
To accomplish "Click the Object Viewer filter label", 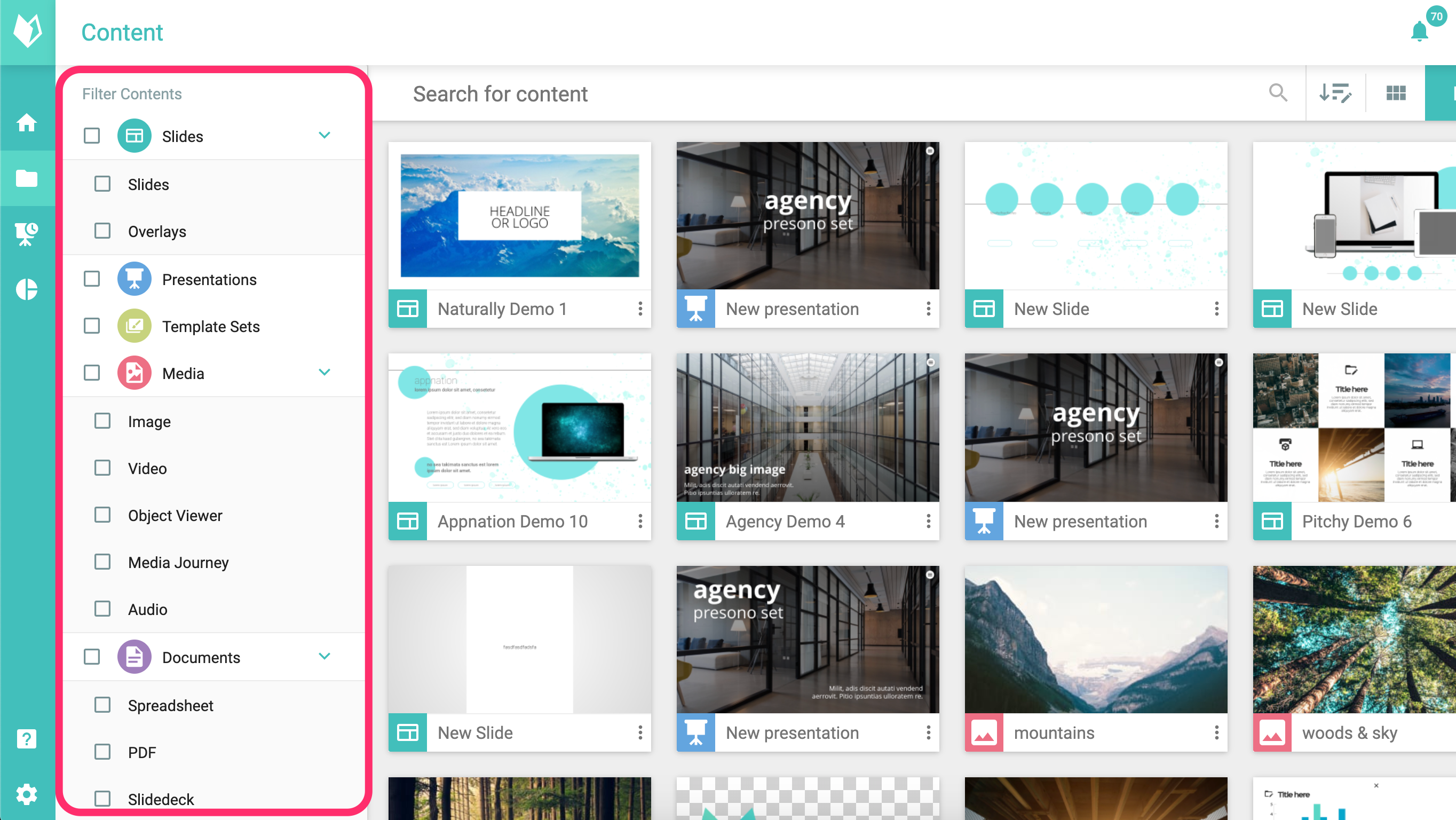I will point(175,515).
